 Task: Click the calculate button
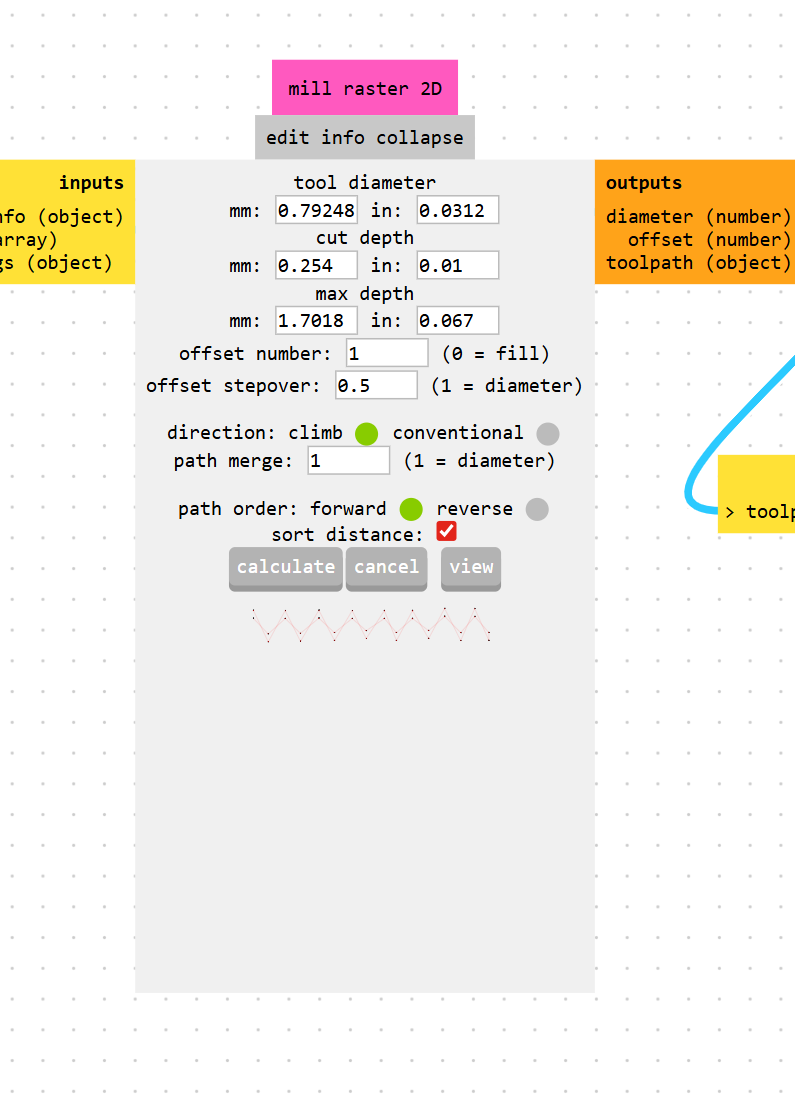coord(286,568)
